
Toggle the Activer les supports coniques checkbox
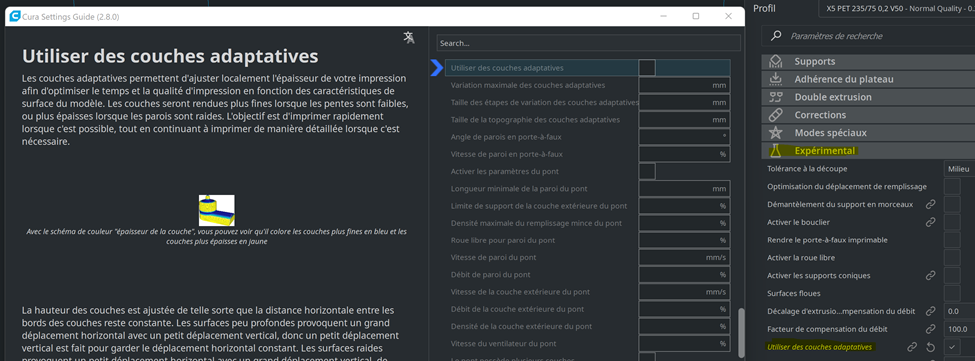pyautogui.click(x=952, y=275)
